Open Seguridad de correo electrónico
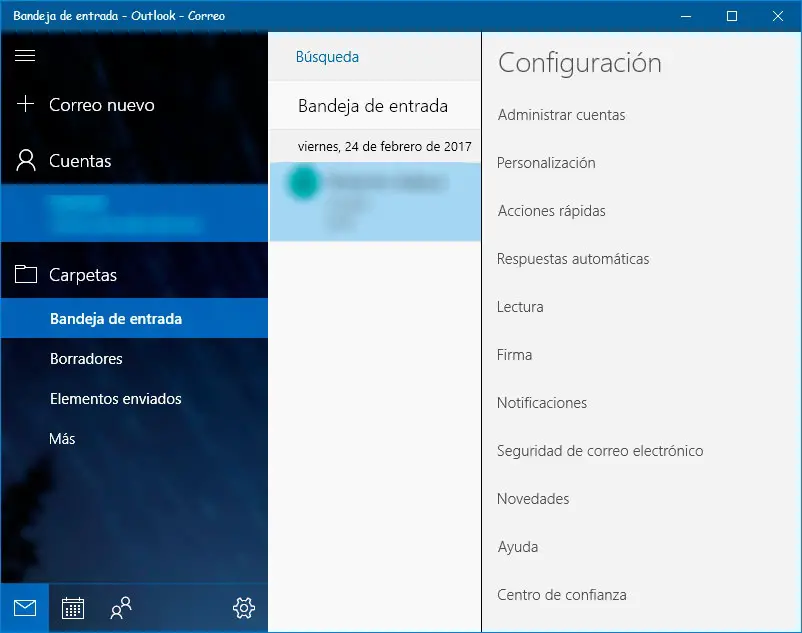 [600, 451]
